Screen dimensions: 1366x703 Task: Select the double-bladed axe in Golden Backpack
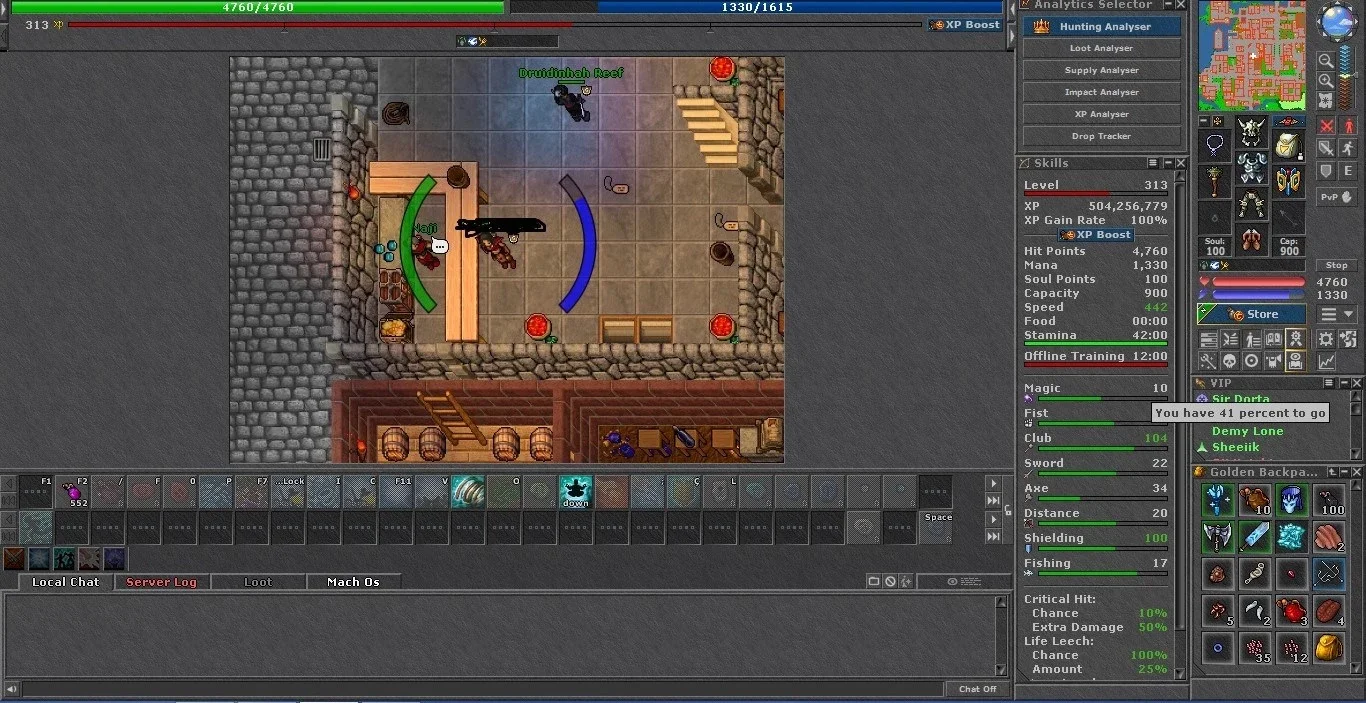1219,537
